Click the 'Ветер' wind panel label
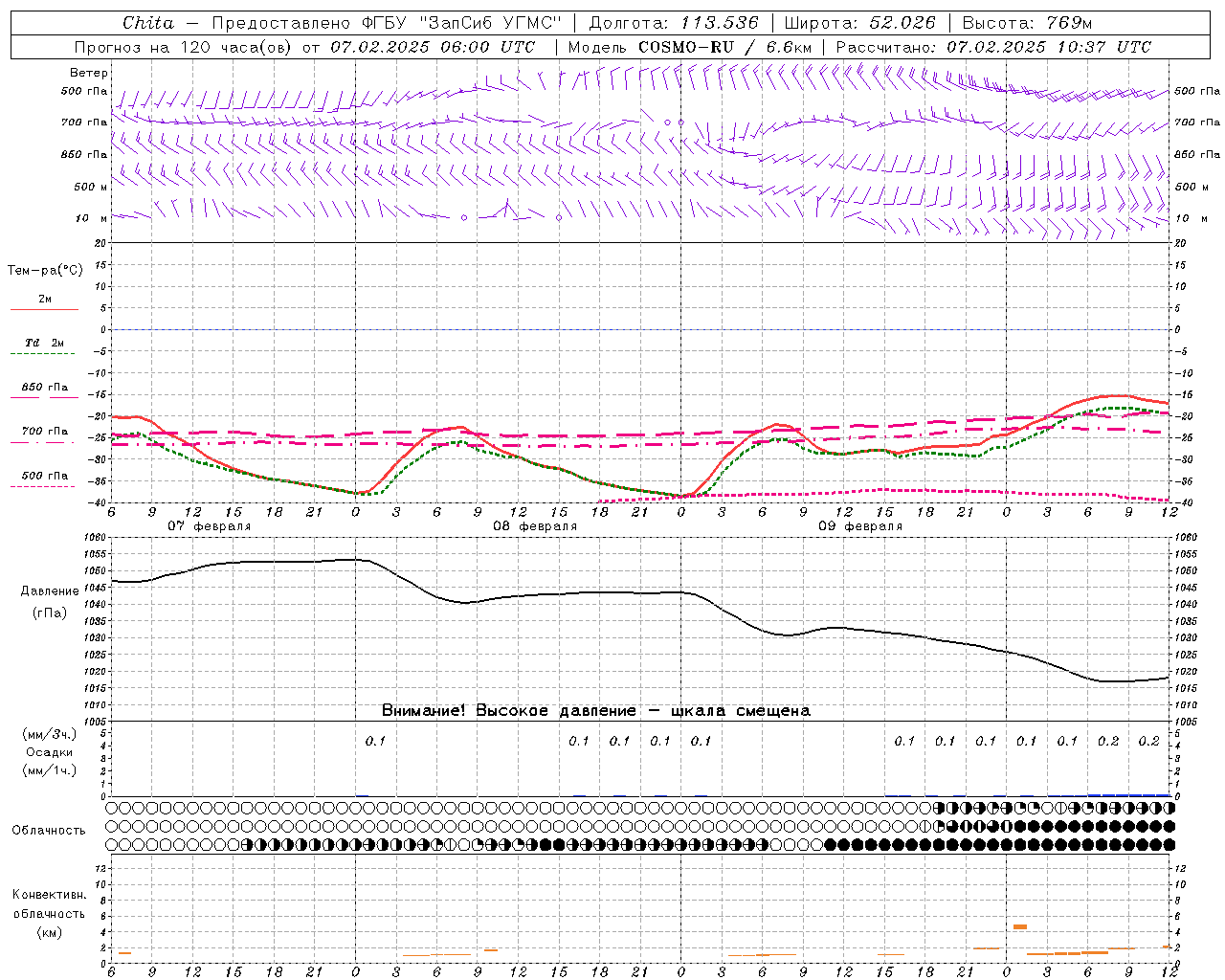The image size is (1225, 980). (x=89, y=73)
